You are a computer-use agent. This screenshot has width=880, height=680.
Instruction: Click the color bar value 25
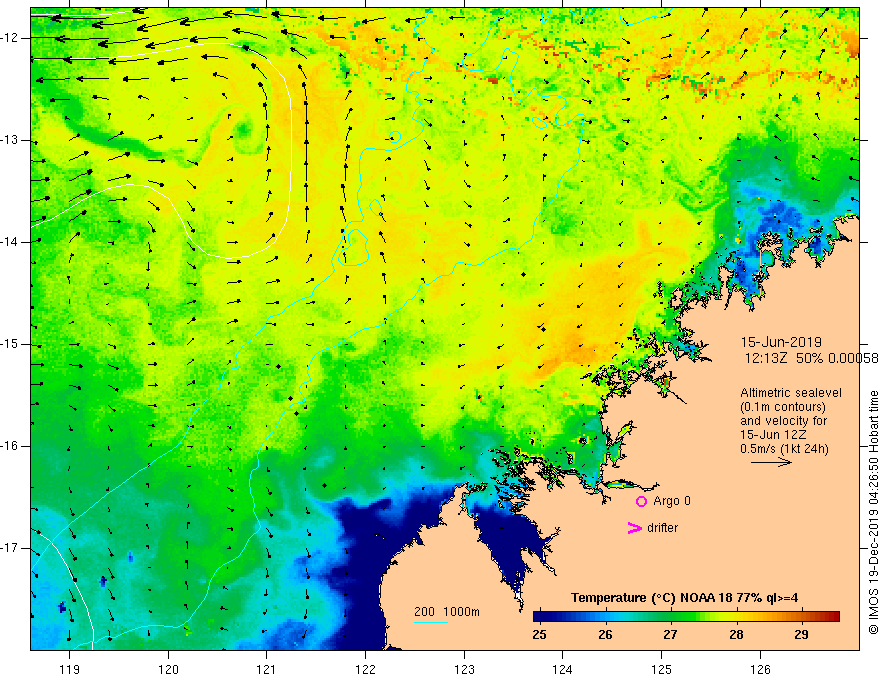point(539,635)
